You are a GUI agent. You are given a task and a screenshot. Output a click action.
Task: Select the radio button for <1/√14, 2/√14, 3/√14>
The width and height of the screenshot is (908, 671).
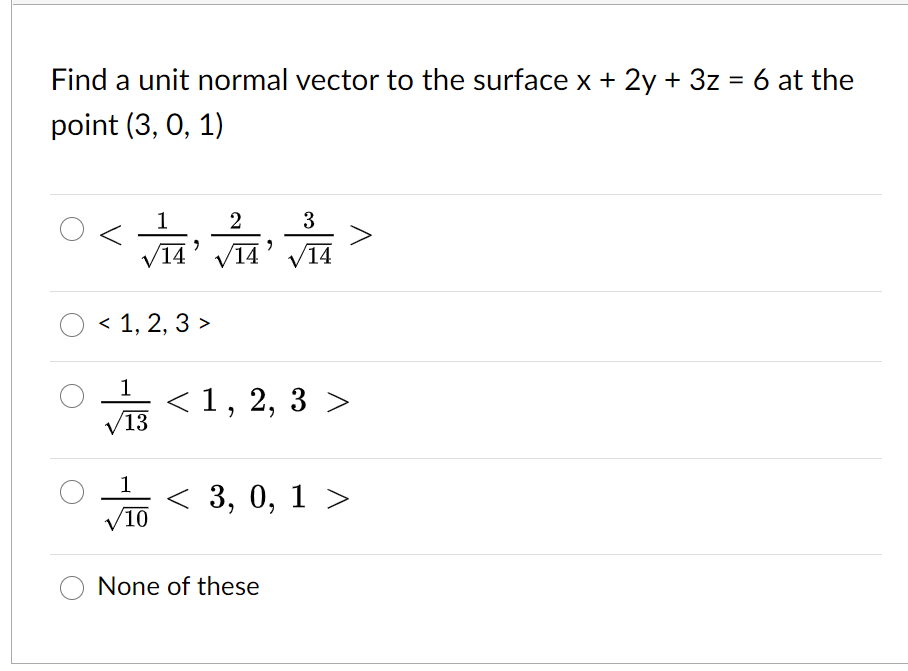click(71, 229)
